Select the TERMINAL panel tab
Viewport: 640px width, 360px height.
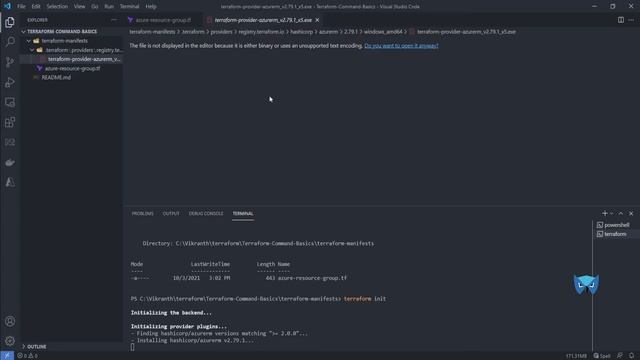[x=243, y=213]
